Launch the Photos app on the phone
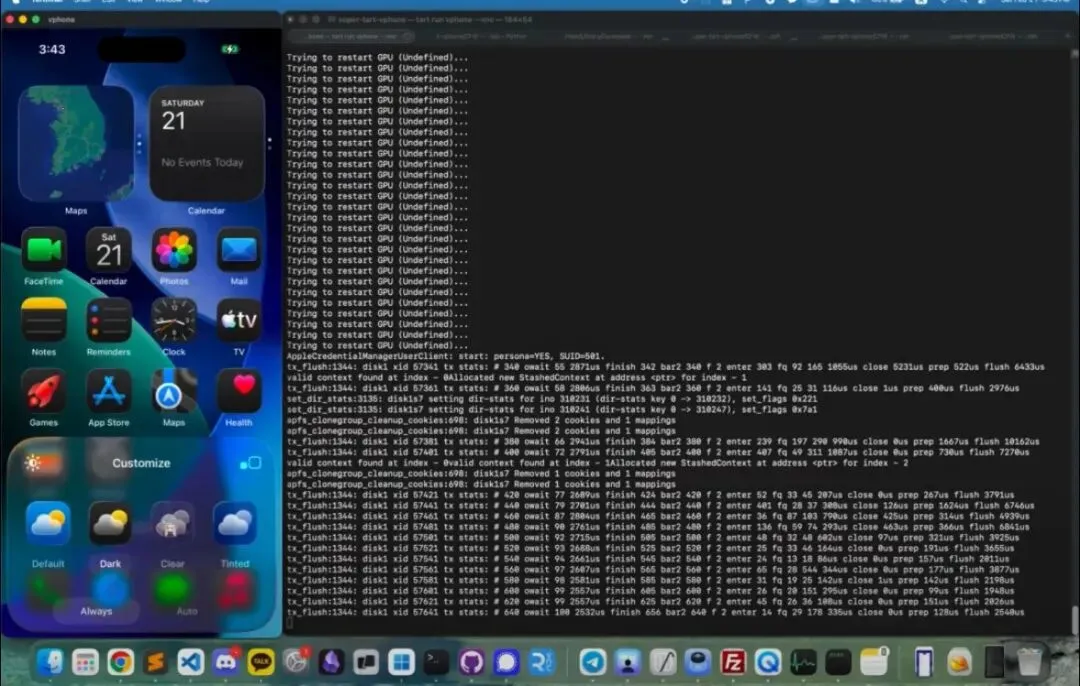The image size is (1080, 686). [x=174, y=251]
